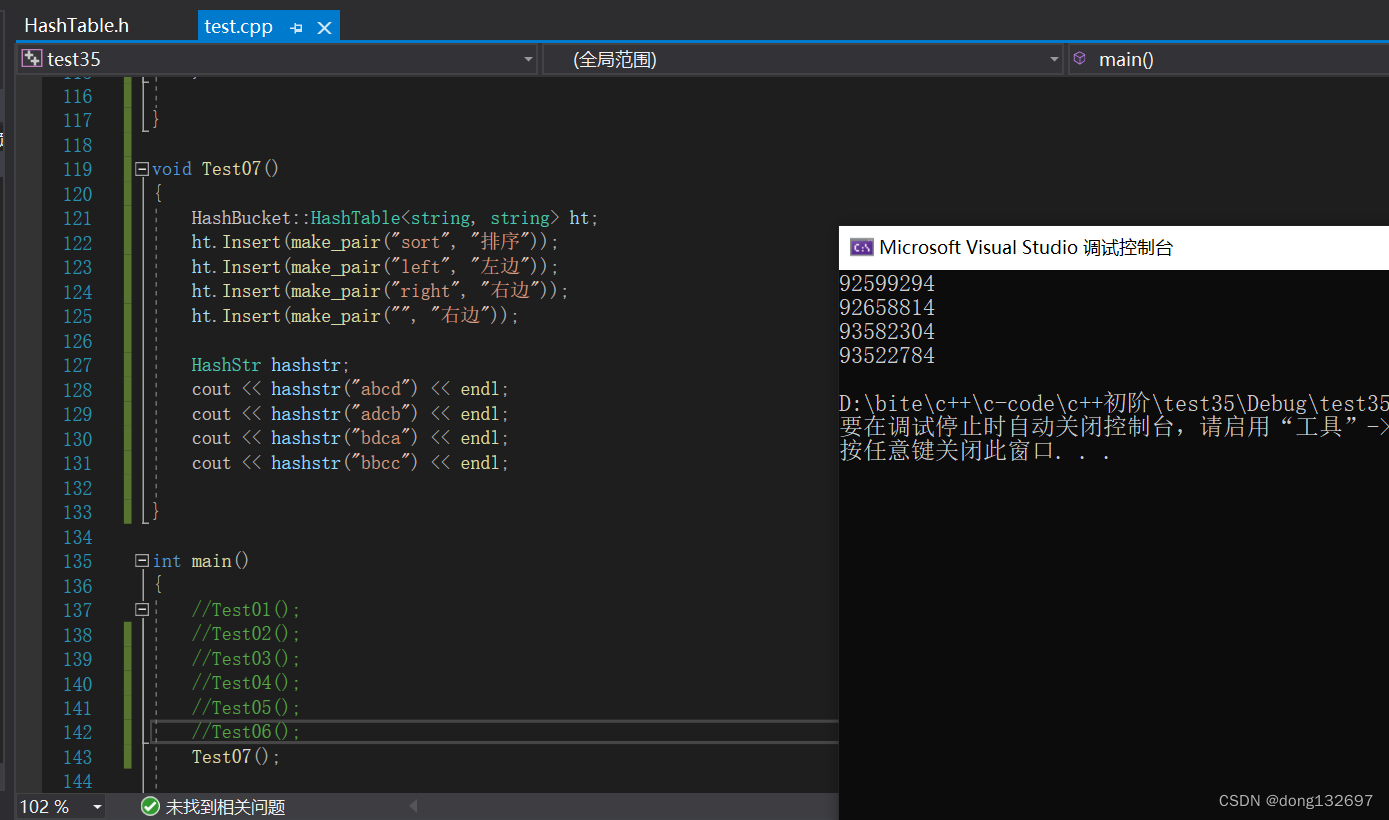Click the console window icon

(861, 247)
